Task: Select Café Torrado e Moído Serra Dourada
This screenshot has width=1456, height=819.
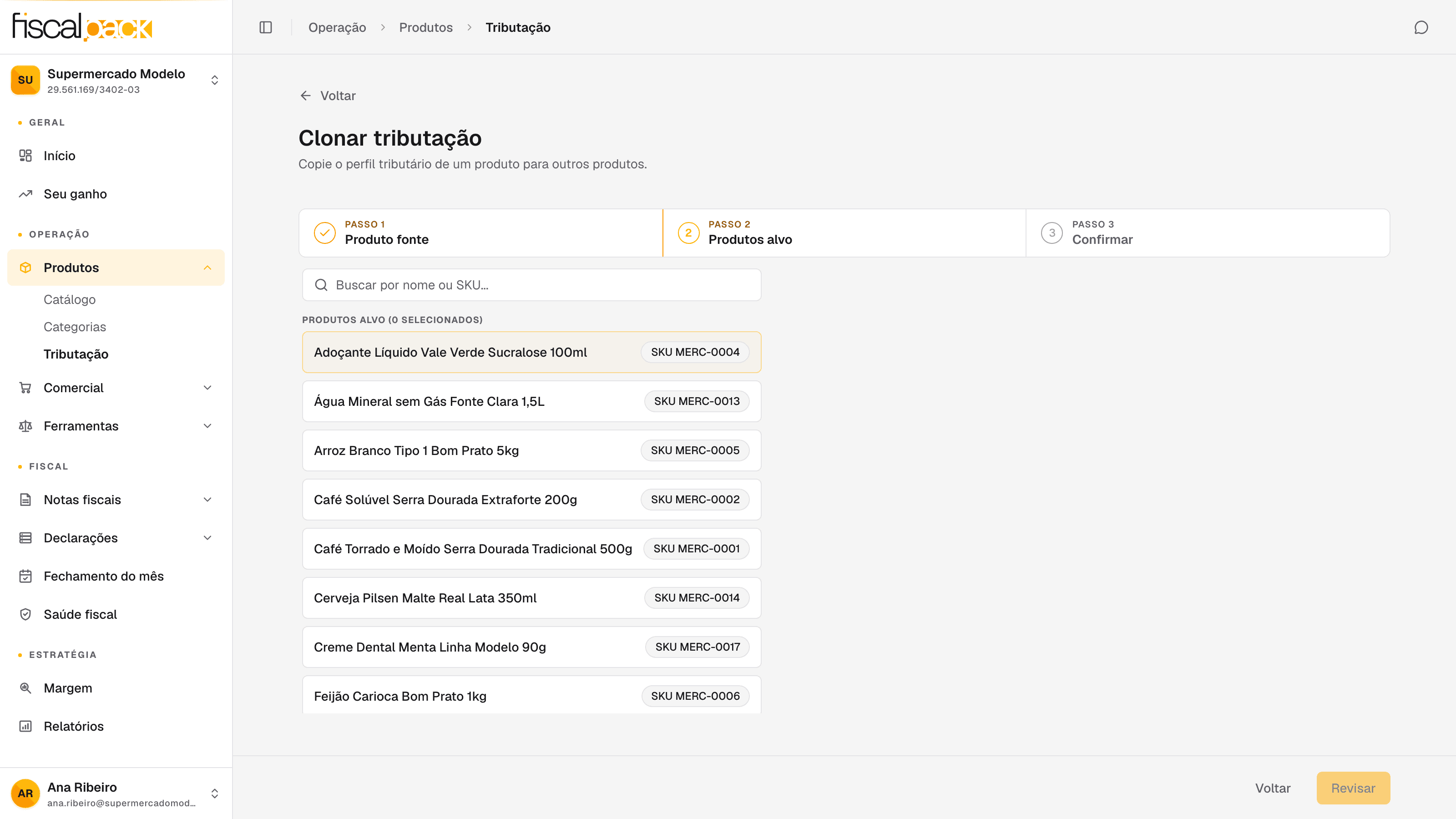Action: [531, 549]
